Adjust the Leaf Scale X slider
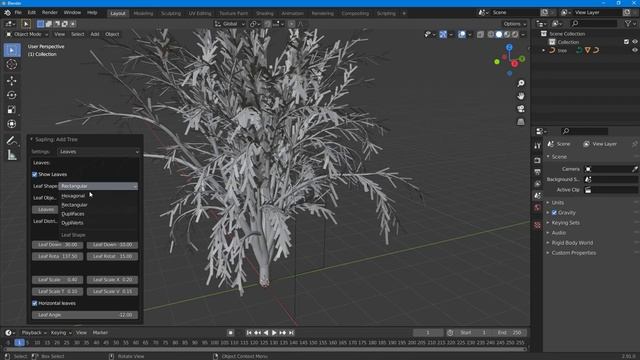Image resolution: width=640 pixels, height=360 pixels. click(112, 280)
